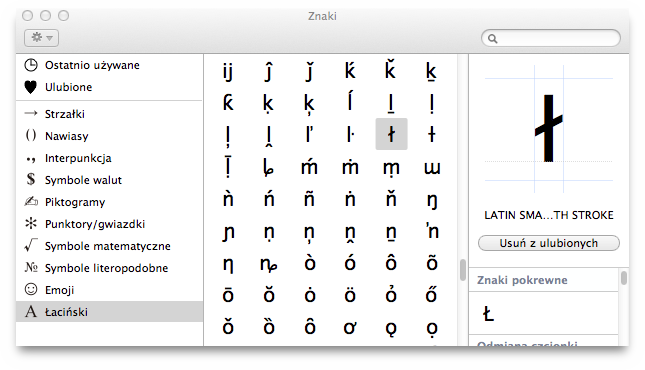Select the j with circumflex character
Viewport: 645px width, 370px height.
pyautogui.click(x=269, y=71)
